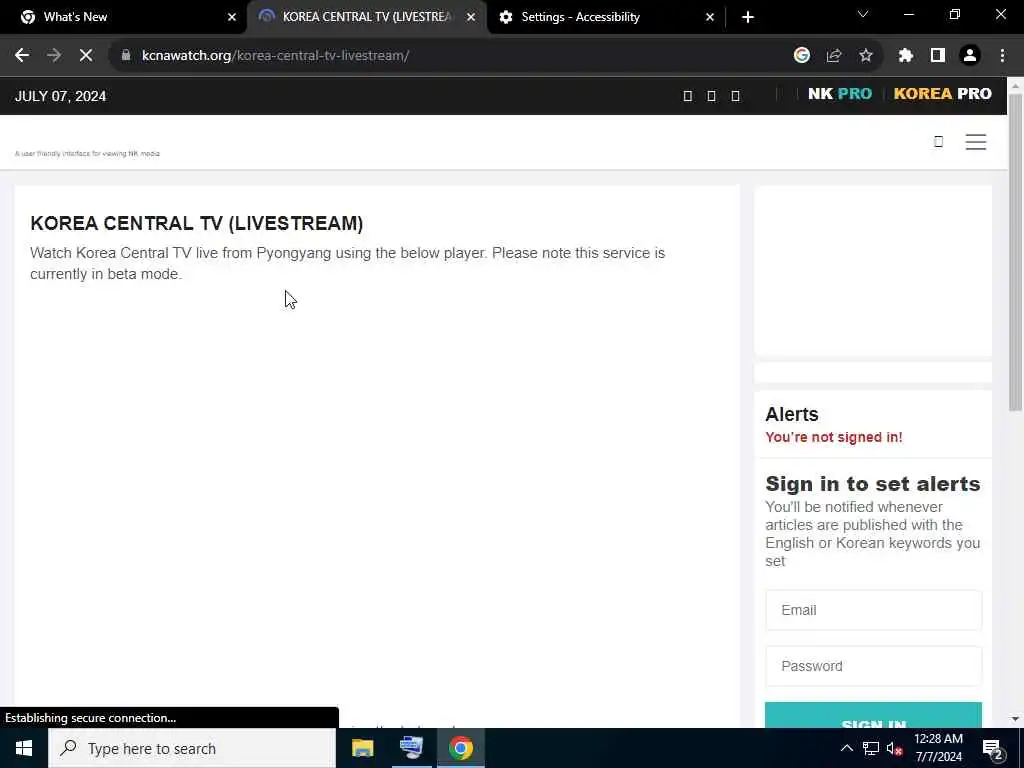
Task: Click the JULY 07, 2024 date text
Action: [60, 96]
